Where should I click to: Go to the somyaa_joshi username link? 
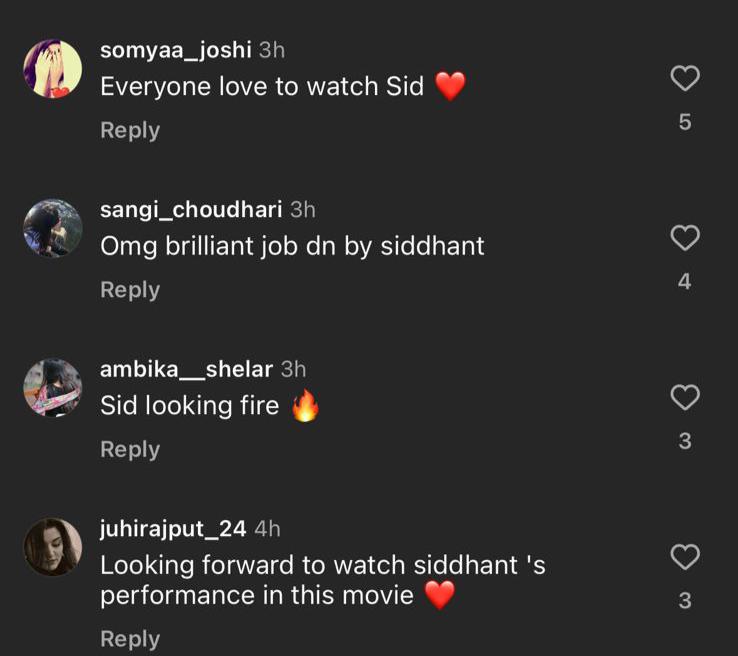176,50
